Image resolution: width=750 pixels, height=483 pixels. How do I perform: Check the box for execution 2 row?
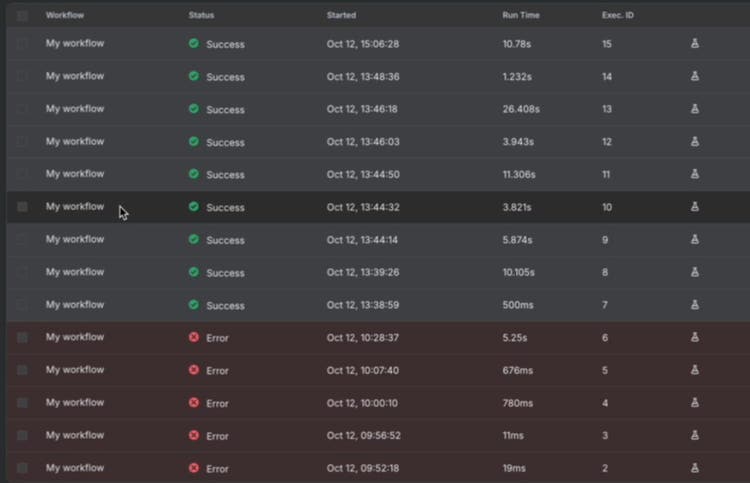[x=22, y=468]
